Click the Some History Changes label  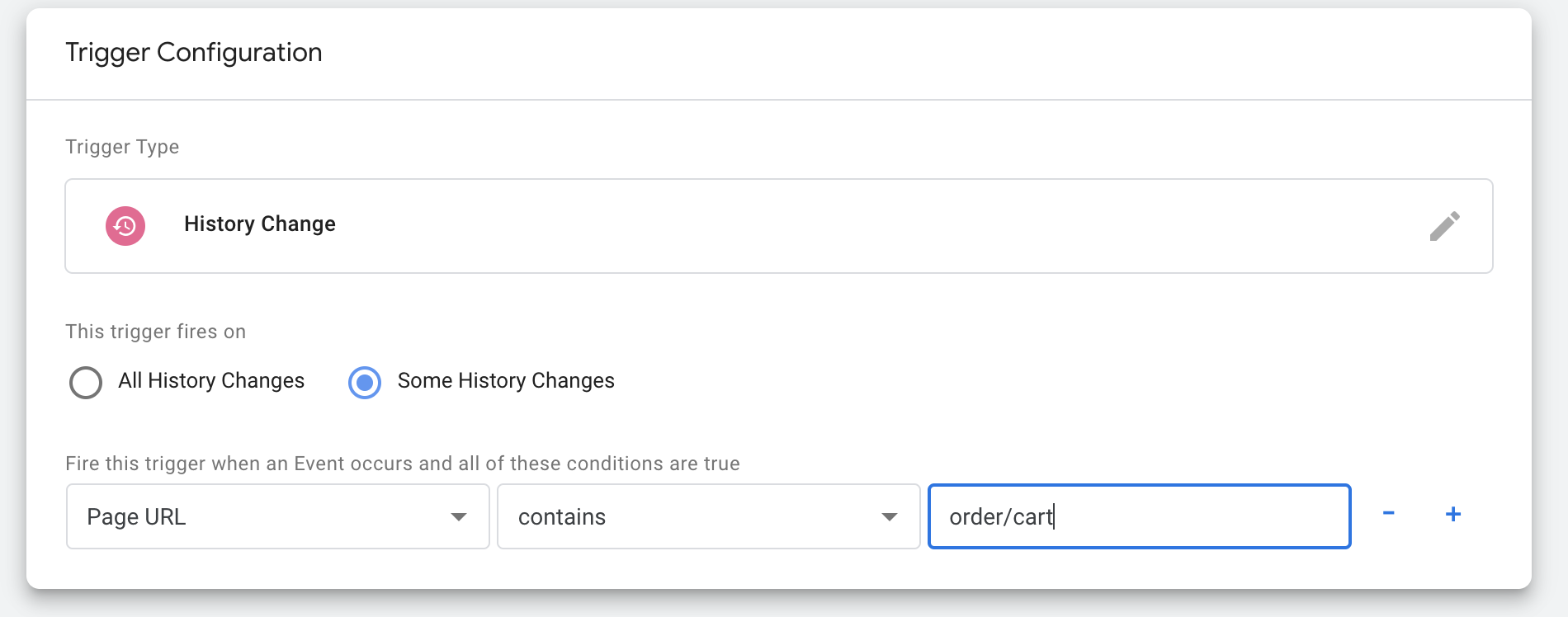pos(506,380)
